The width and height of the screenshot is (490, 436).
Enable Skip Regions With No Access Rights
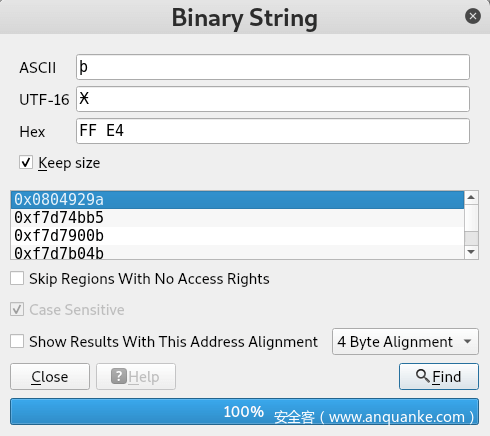click(17, 278)
